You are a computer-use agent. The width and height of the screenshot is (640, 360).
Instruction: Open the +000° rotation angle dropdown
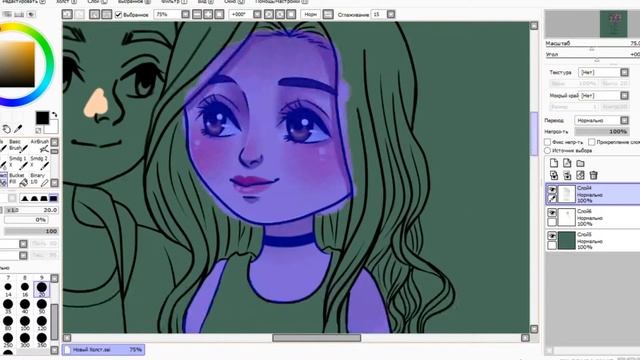pyautogui.click(x=257, y=14)
